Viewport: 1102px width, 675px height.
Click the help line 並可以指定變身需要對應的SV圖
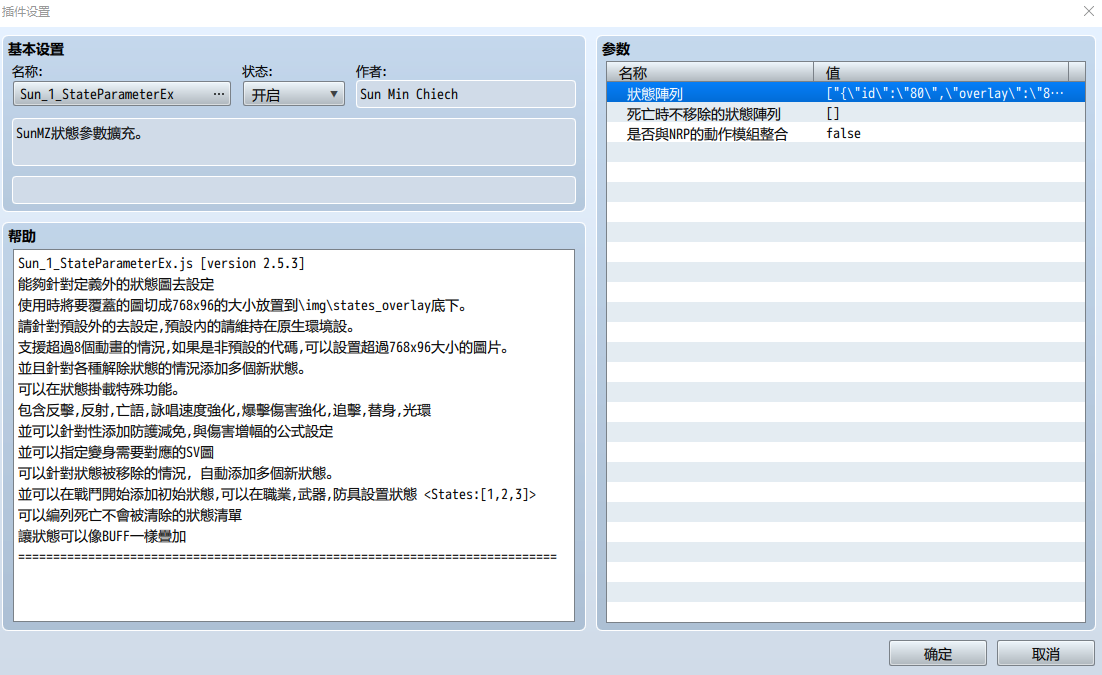coord(116,452)
